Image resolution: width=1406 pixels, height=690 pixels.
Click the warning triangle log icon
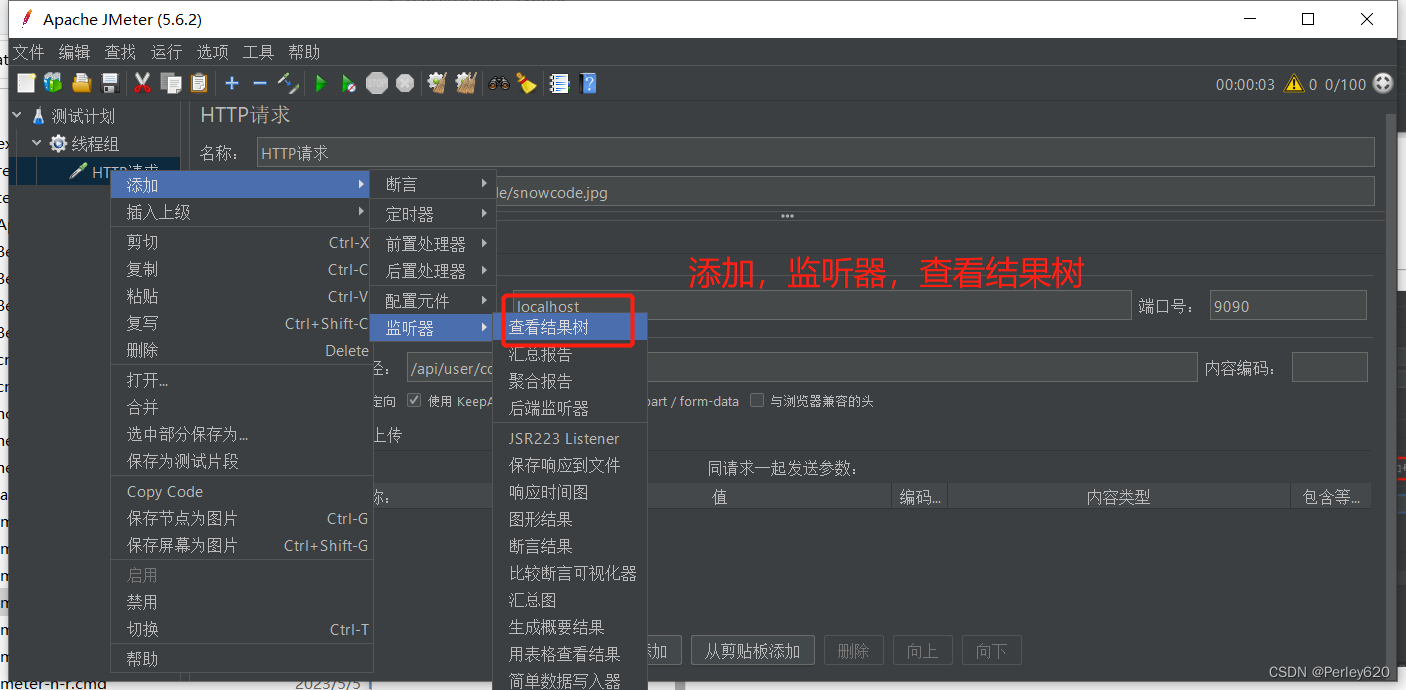click(x=1293, y=84)
